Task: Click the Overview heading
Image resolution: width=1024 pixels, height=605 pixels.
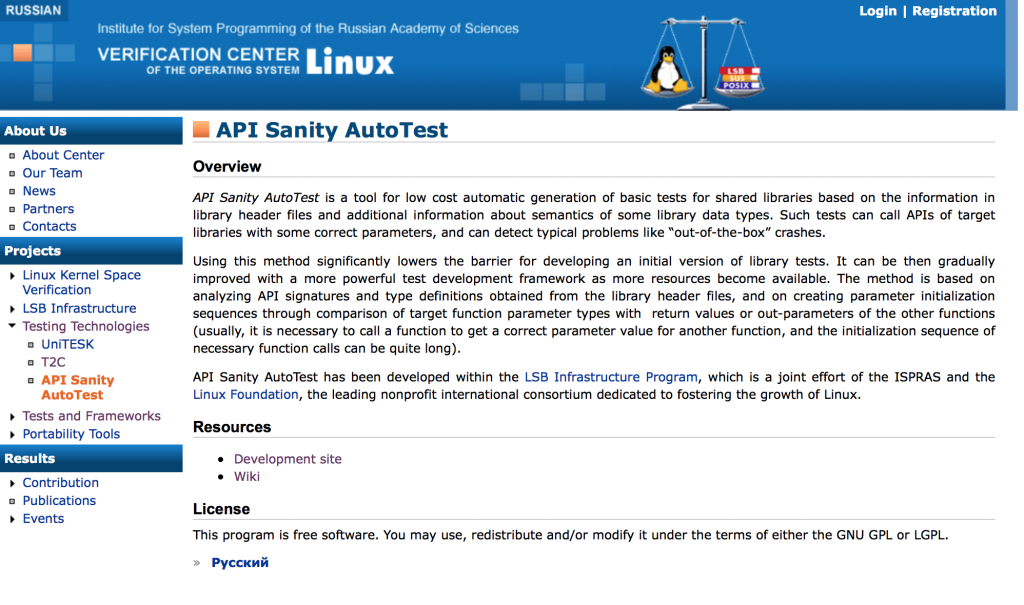Action: [x=227, y=167]
